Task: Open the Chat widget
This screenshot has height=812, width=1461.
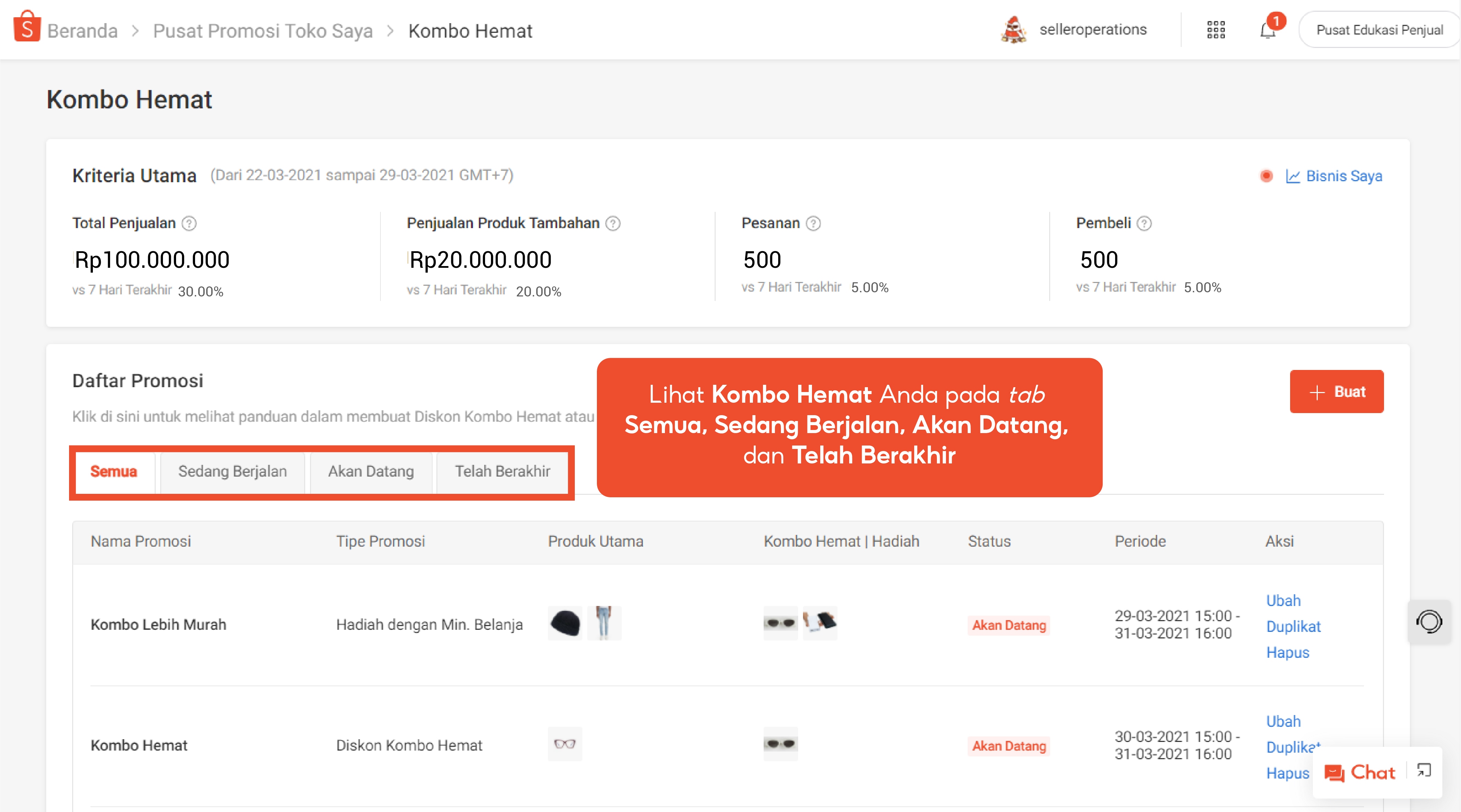Action: (1360, 772)
